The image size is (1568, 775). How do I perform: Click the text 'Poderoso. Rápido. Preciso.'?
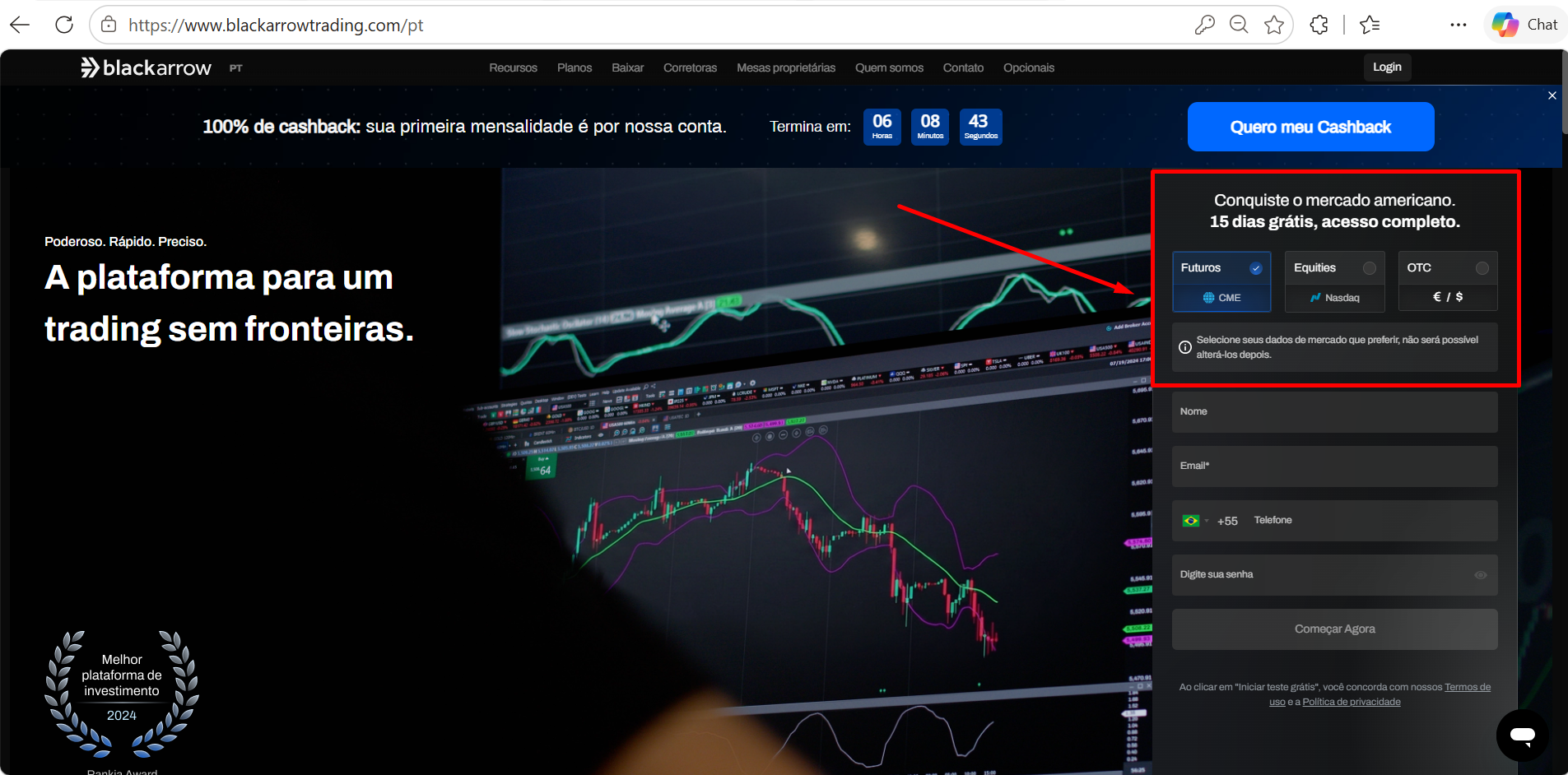click(125, 242)
